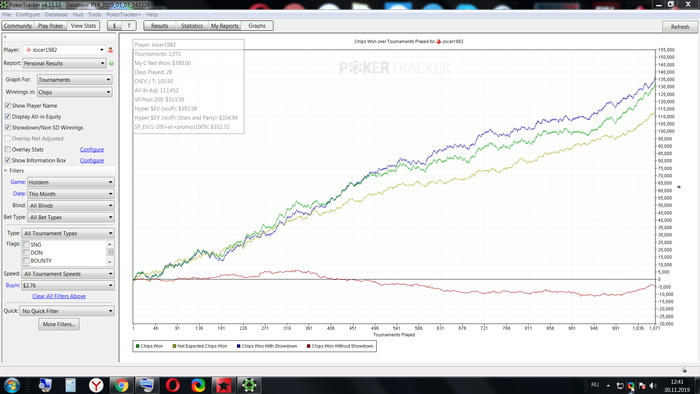Screen dimensions: 700x394
Task: Open the Yandex browser from taskbar
Action: pyautogui.click(x=96, y=385)
